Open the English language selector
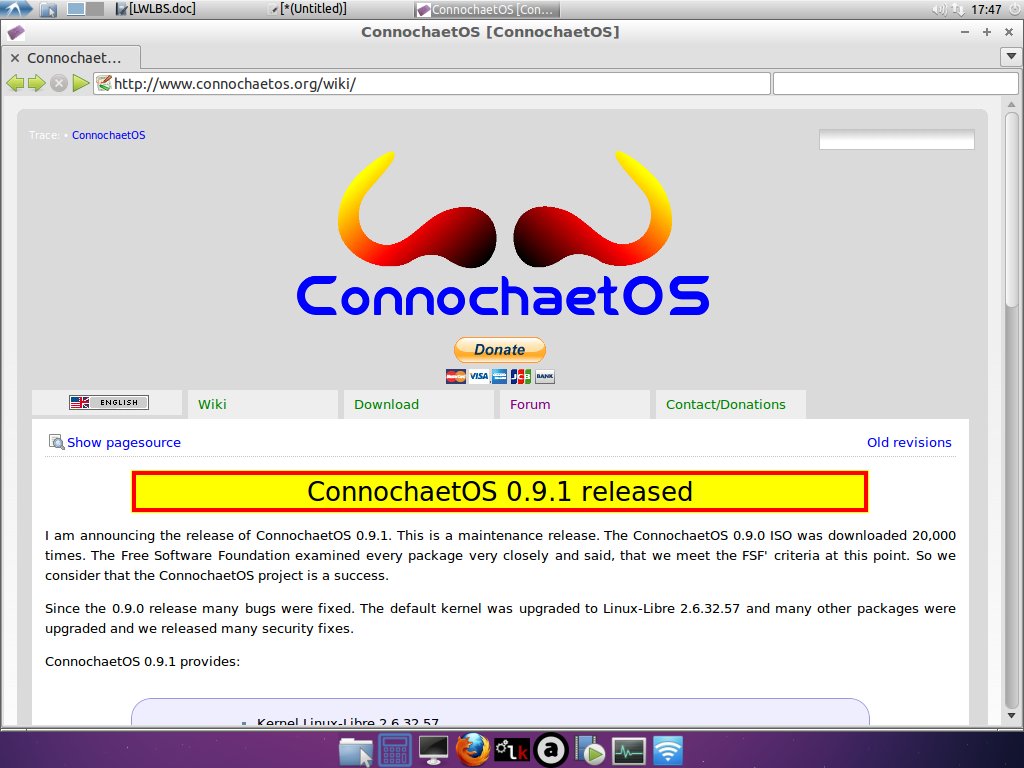Screen dimensions: 1024x768 tap(107, 402)
